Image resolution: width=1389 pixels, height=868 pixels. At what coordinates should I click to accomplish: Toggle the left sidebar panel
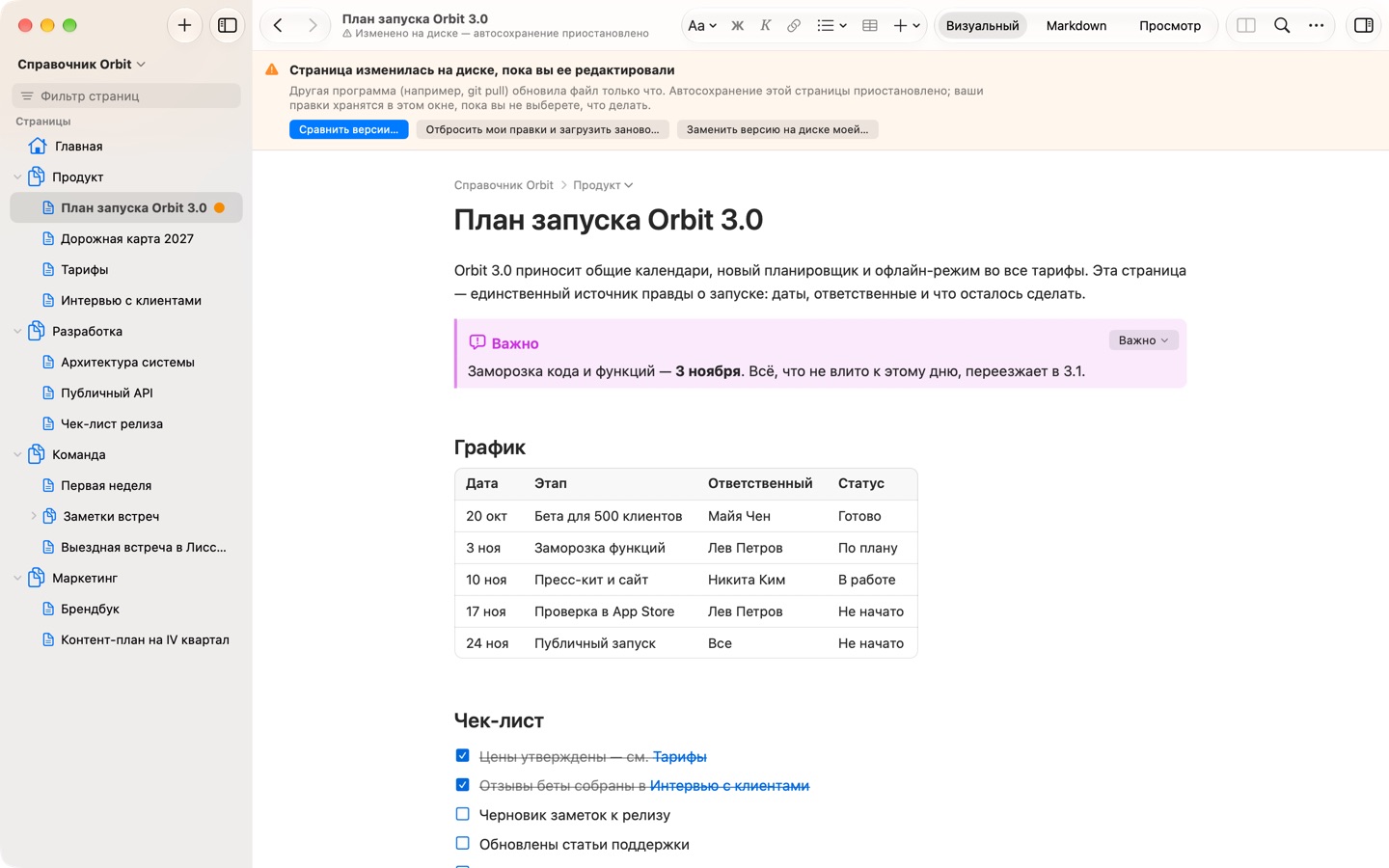tap(228, 25)
